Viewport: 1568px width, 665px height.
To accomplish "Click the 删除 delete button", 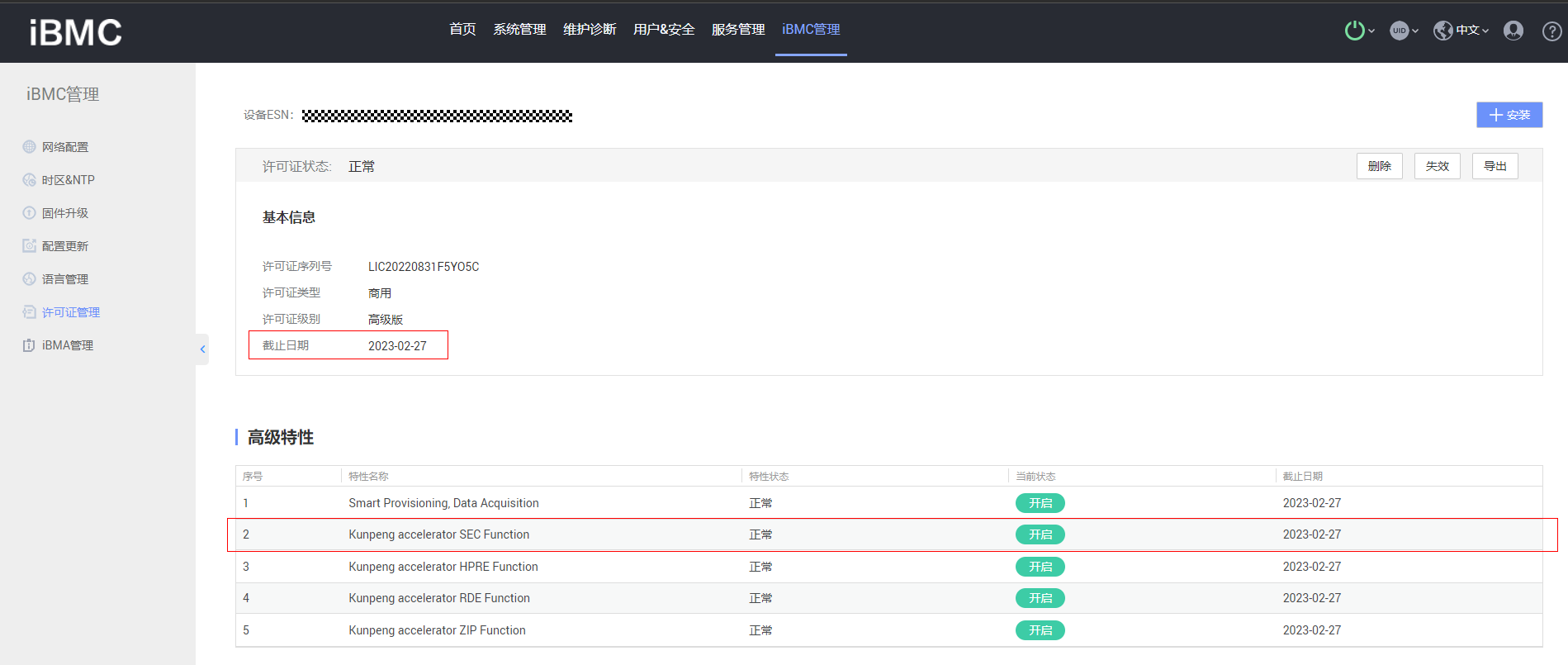I will [1379, 166].
